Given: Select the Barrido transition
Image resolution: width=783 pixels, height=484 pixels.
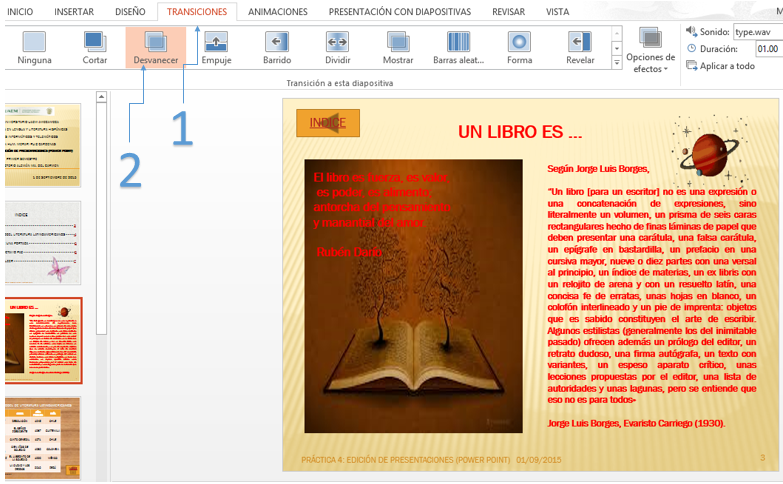Looking at the screenshot, I should 277,47.
